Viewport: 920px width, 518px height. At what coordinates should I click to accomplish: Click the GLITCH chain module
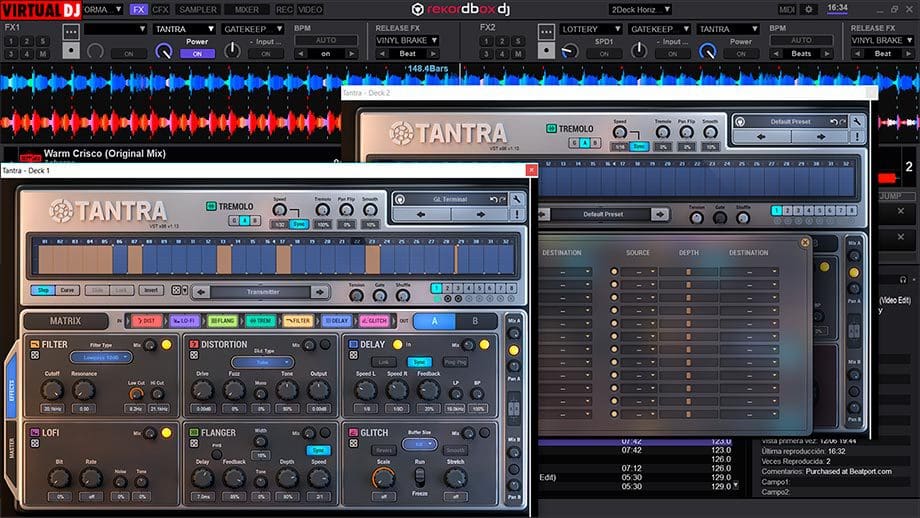(374, 321)
